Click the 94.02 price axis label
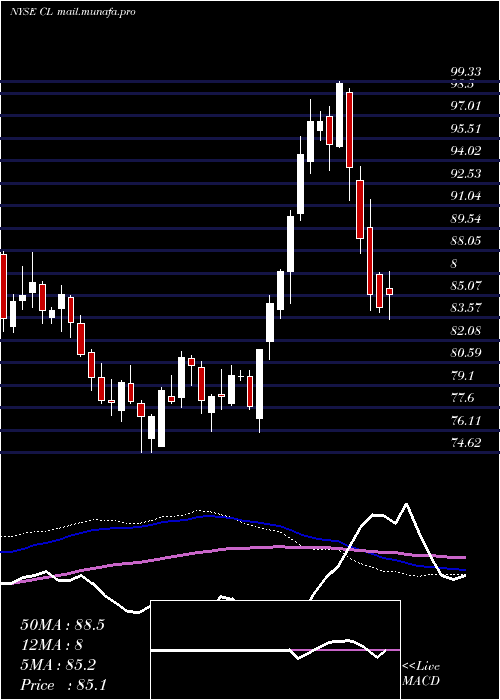Screen dimensions: 500x700 [x=466, y=151]
